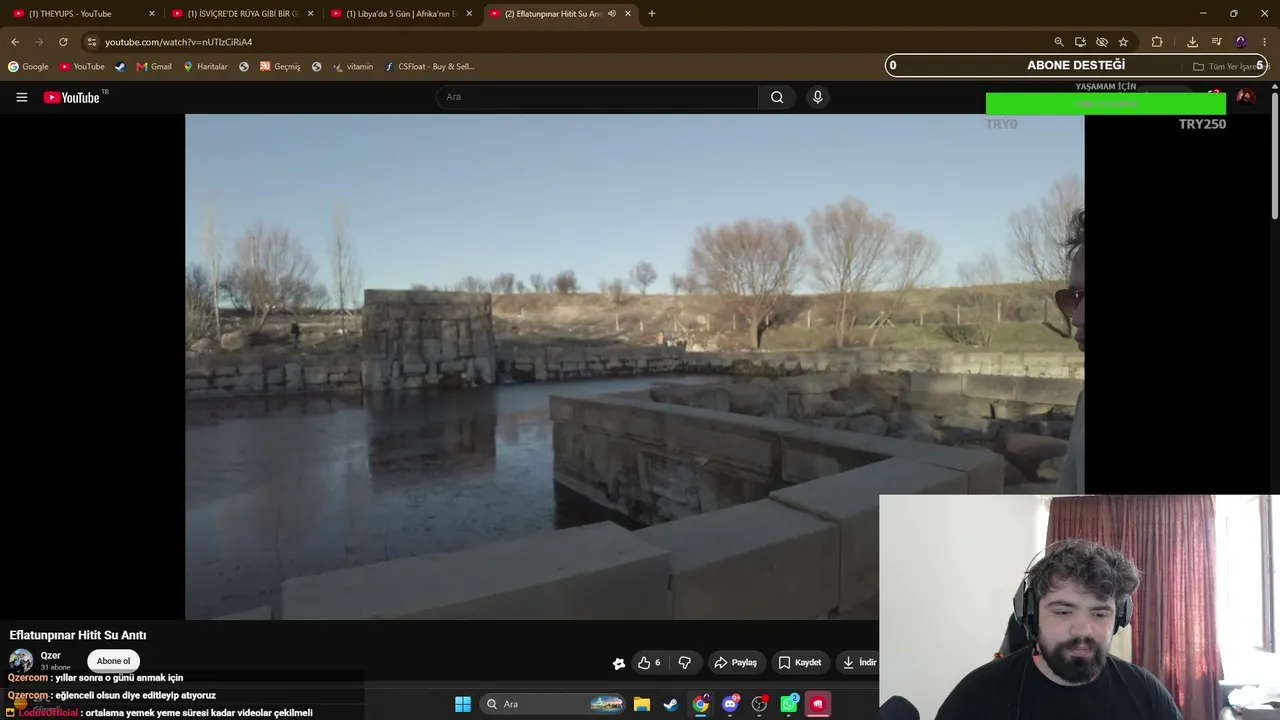Open the CSFloat - Buy & Sell bookmark
The height and width of the screenshot is (720, 1280).
pyautogui.click(x=430, y=67)
